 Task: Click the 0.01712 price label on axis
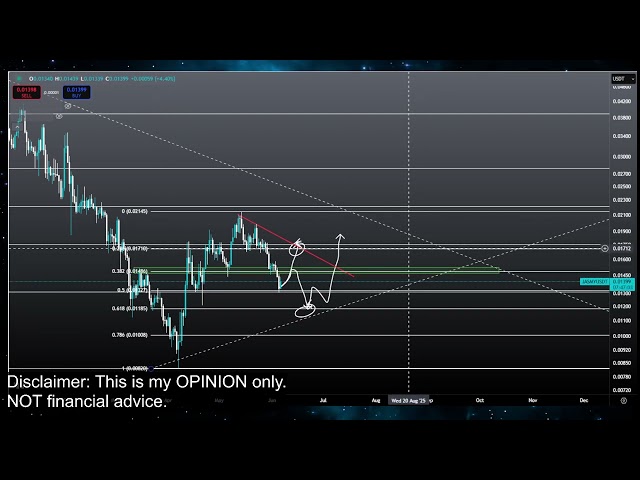pos(621,247)
